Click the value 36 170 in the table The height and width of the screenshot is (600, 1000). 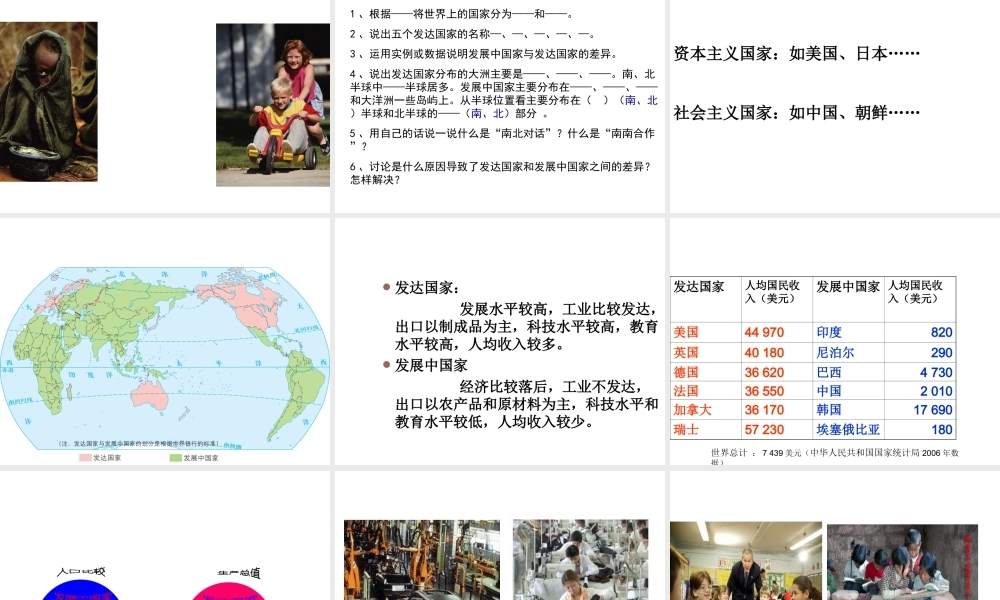tap(764, 410)
